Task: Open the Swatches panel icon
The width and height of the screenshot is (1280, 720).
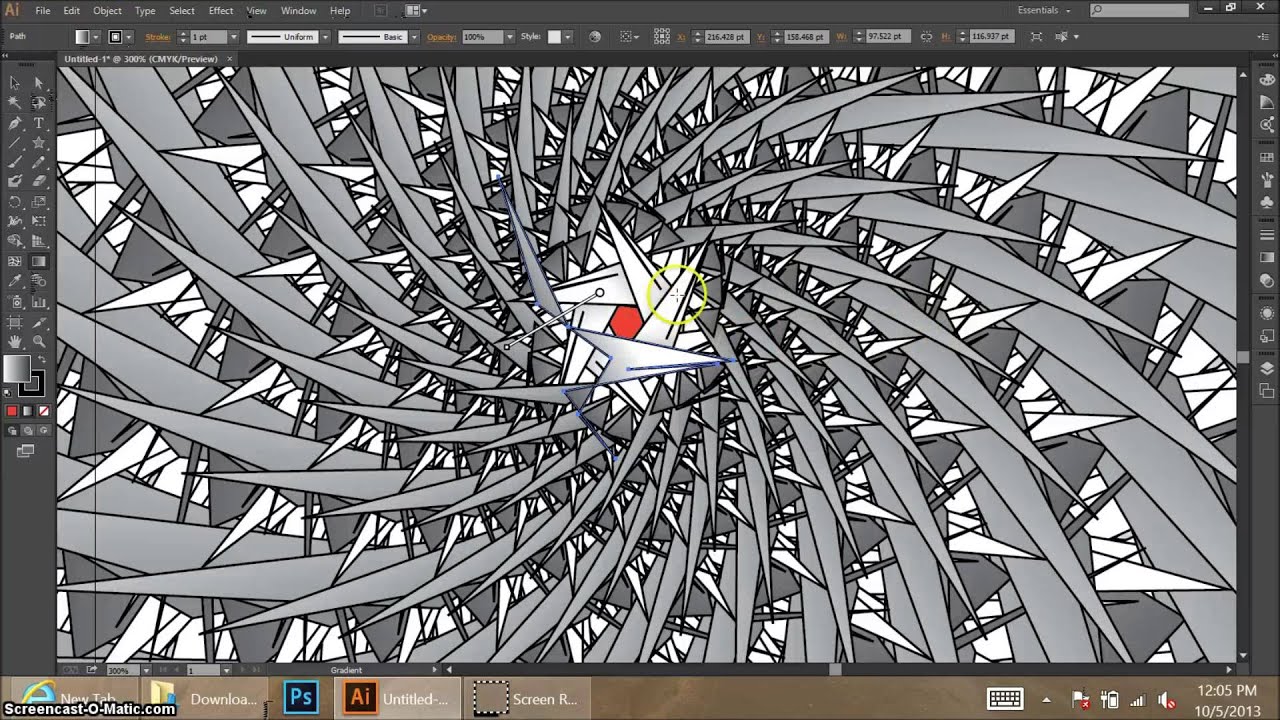Action: pos(1266,157)
